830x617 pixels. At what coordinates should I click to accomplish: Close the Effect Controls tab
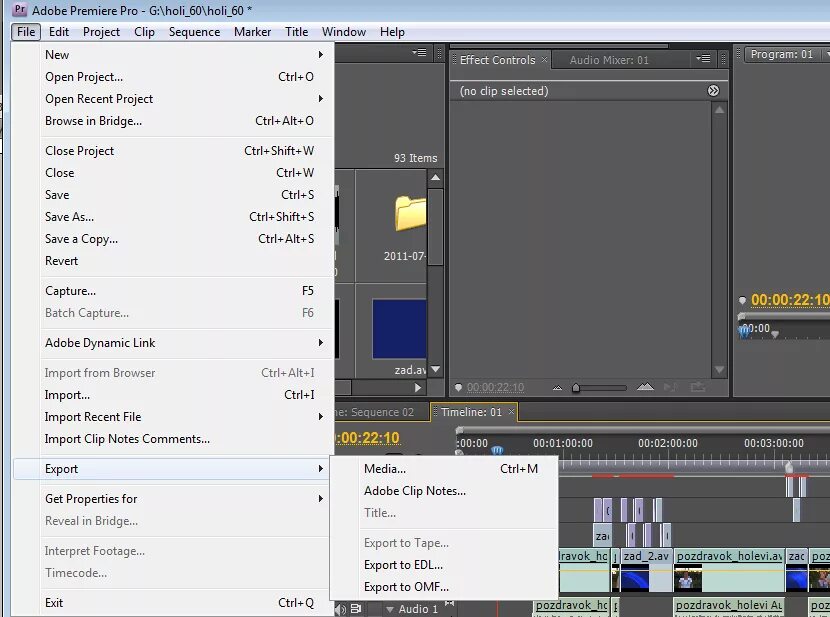[x=544, y=59]
